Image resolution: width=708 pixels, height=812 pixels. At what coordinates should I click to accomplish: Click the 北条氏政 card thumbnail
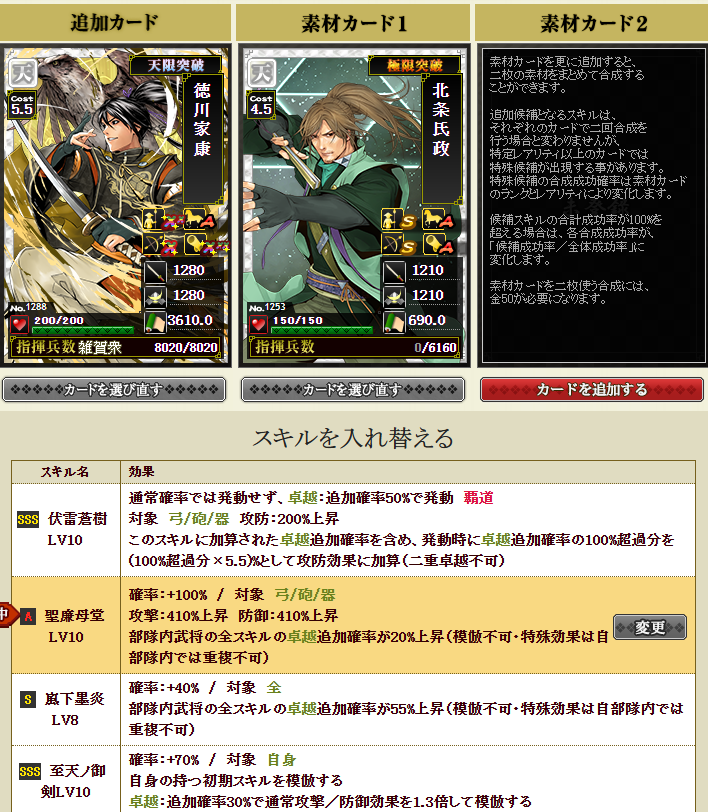pyautogui.click(x=355, y=205)
